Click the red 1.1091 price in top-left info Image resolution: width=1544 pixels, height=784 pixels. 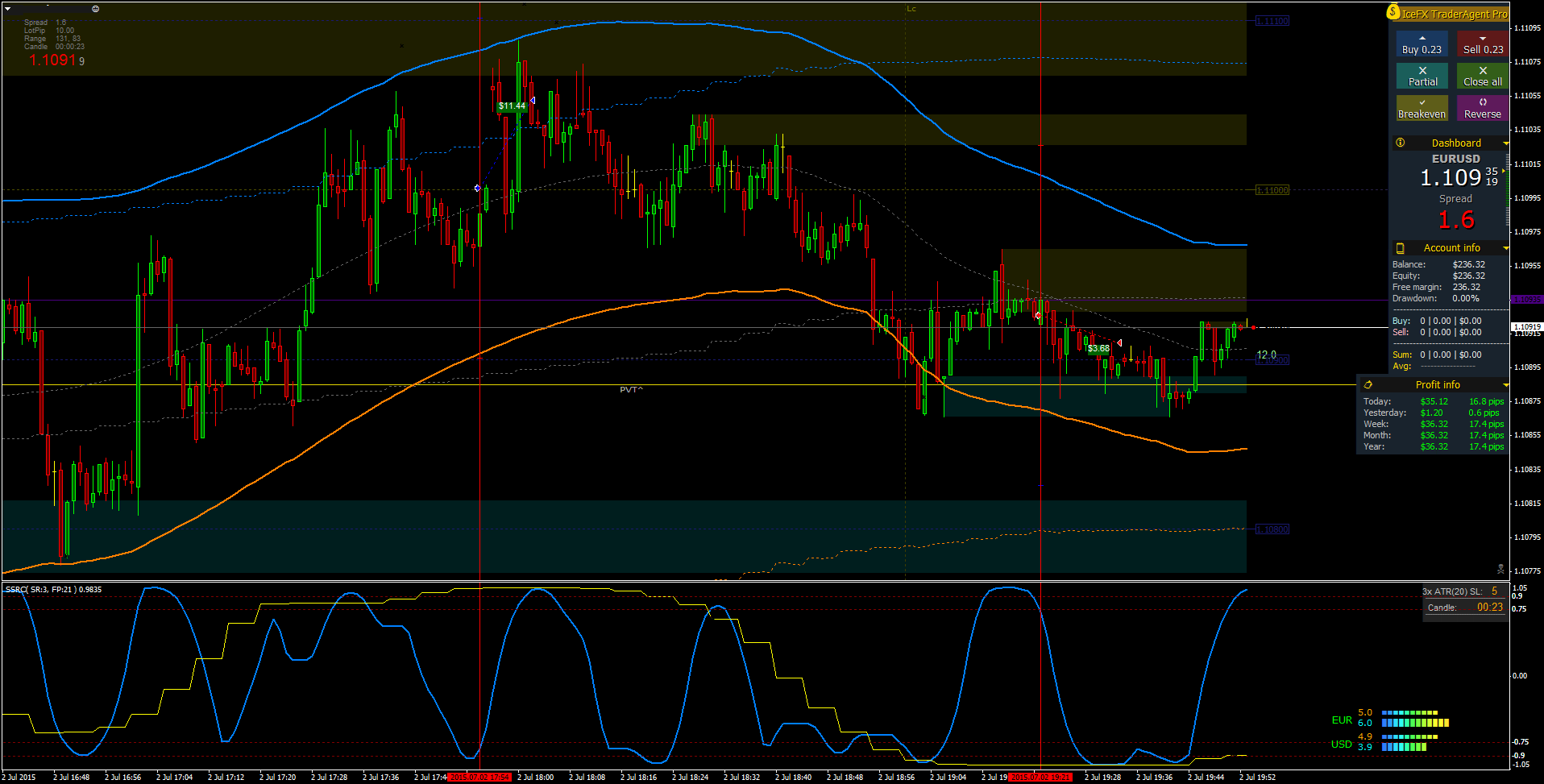coord(52,60)
